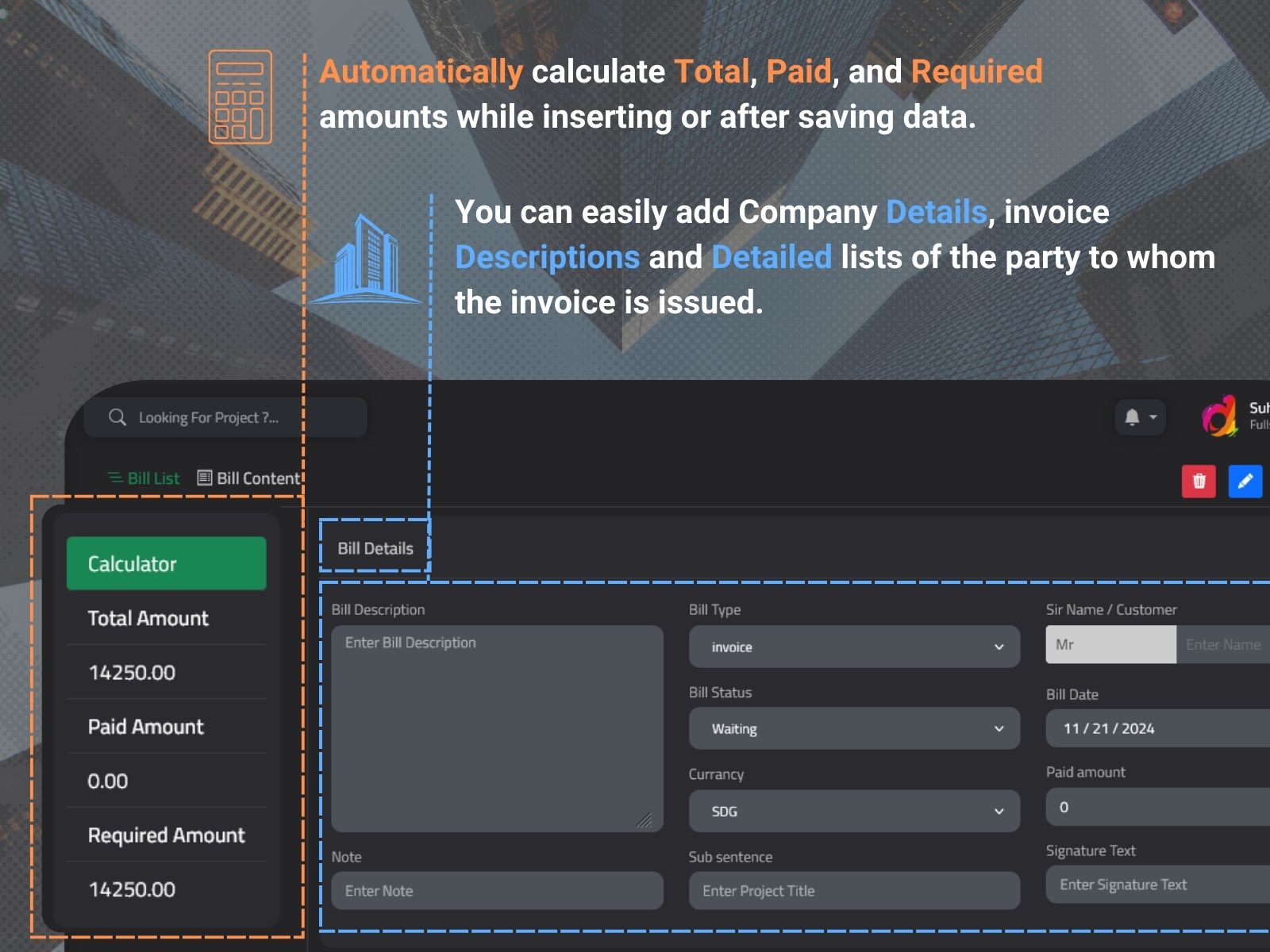The height and width of the screenshot is (952, 1270).
Task: Click the Enter Bill Description text area
Action: pos(496,726)
